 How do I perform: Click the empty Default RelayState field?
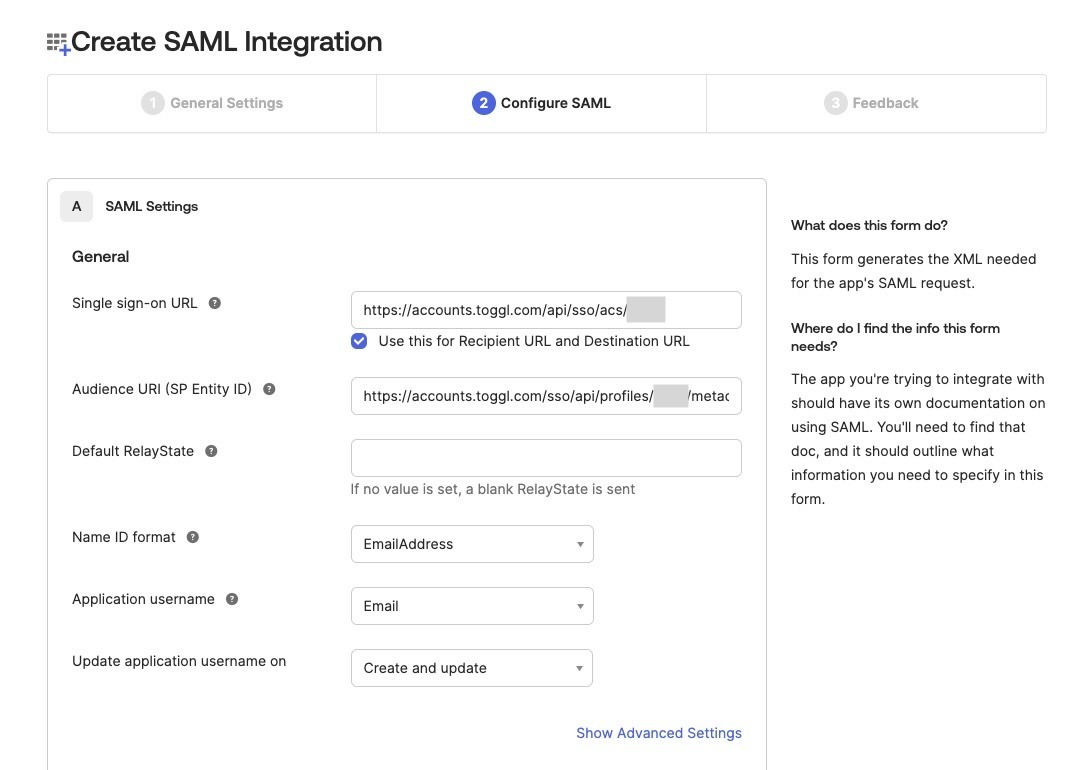tap(546, 458)
